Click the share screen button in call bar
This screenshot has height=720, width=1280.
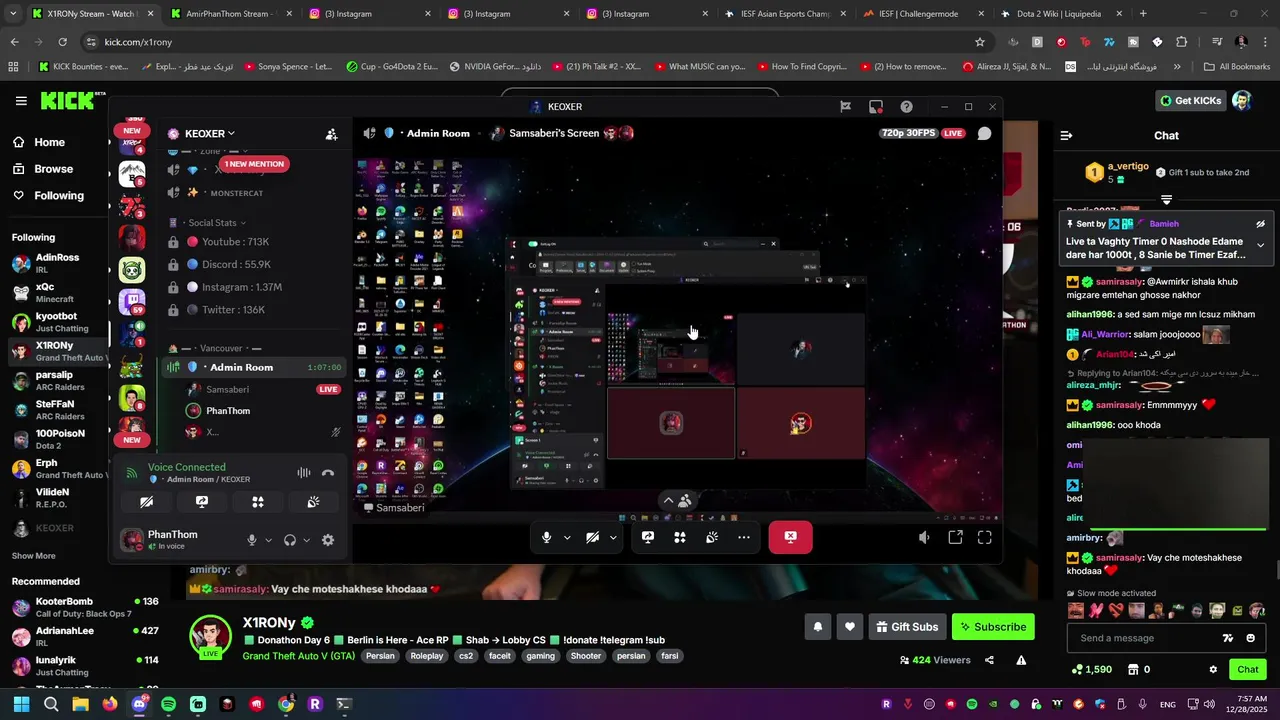coord(648,537)
